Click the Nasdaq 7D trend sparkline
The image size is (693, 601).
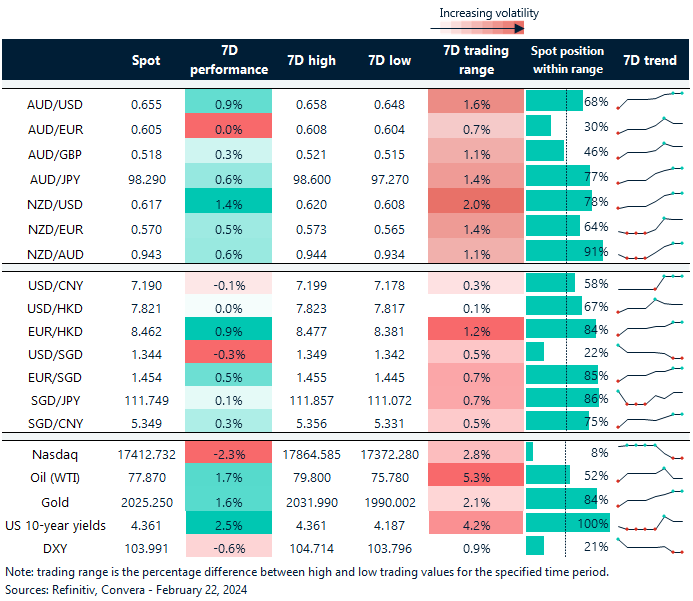(650, 451)
